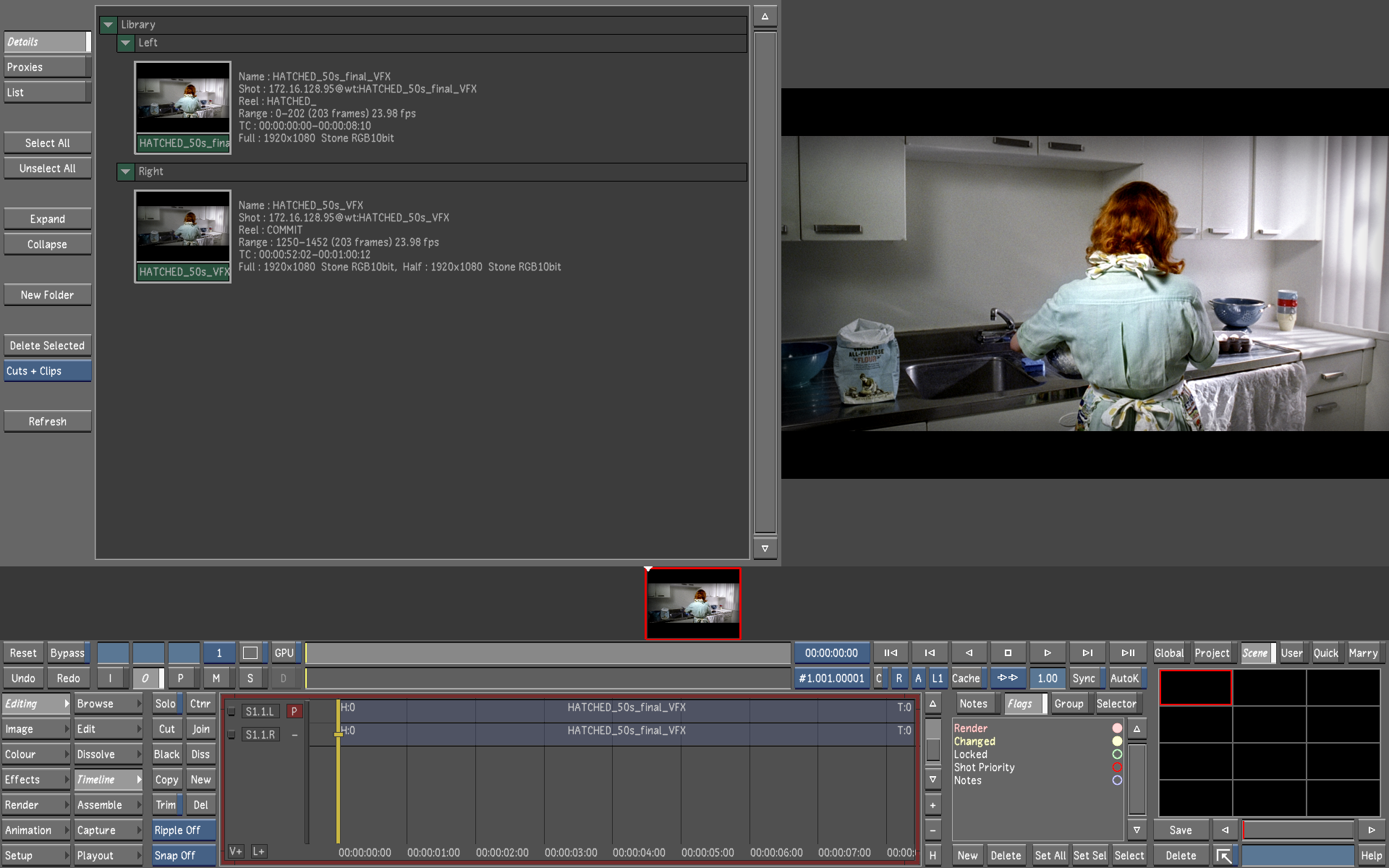Toggle the Render flag circle
The height and width of the screenshot is (868, 1389).
[x=1117, y=728]
